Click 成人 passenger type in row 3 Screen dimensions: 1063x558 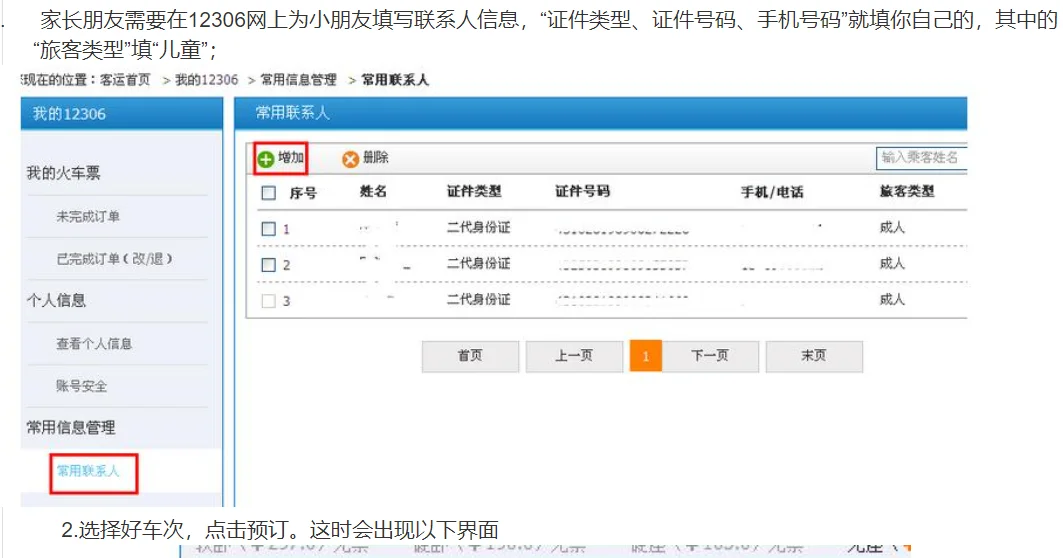[x=892, y=300]
